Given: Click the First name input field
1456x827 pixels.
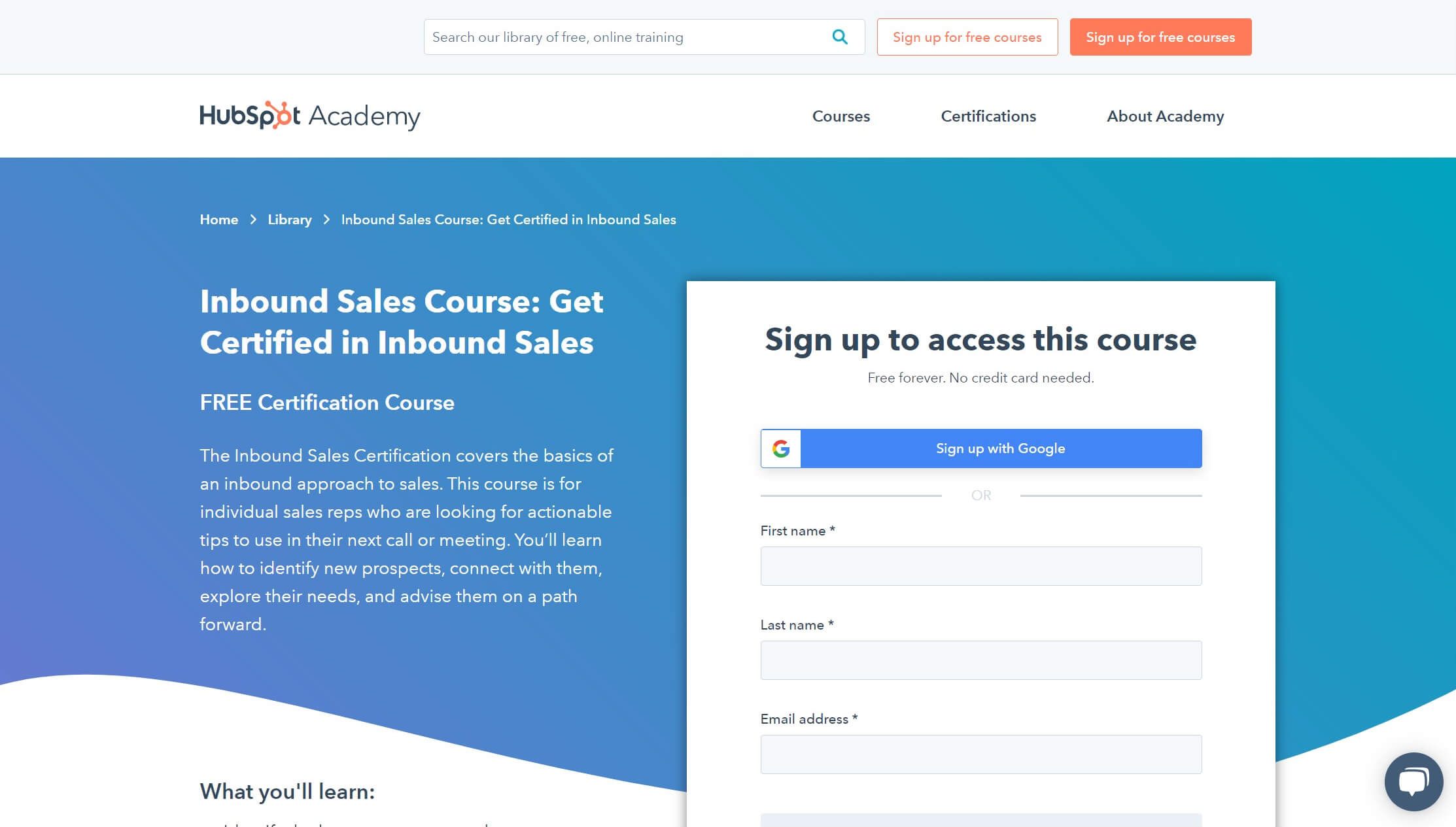Looking at the screenshot, I should point(980,566).
